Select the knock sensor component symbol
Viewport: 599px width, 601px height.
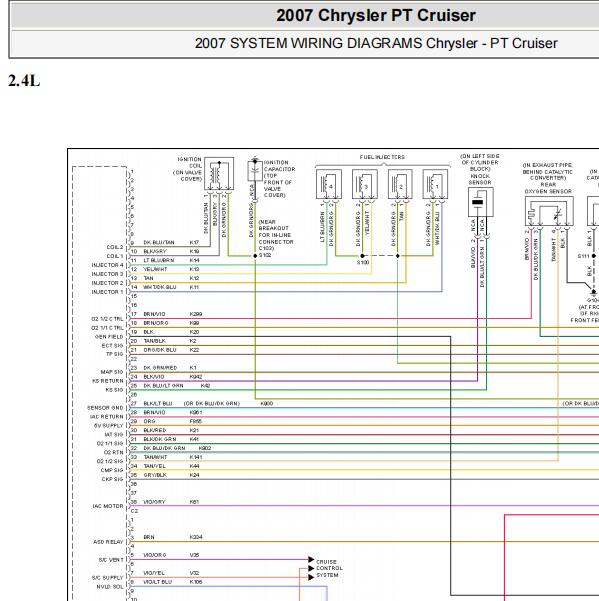pos(481,202)
